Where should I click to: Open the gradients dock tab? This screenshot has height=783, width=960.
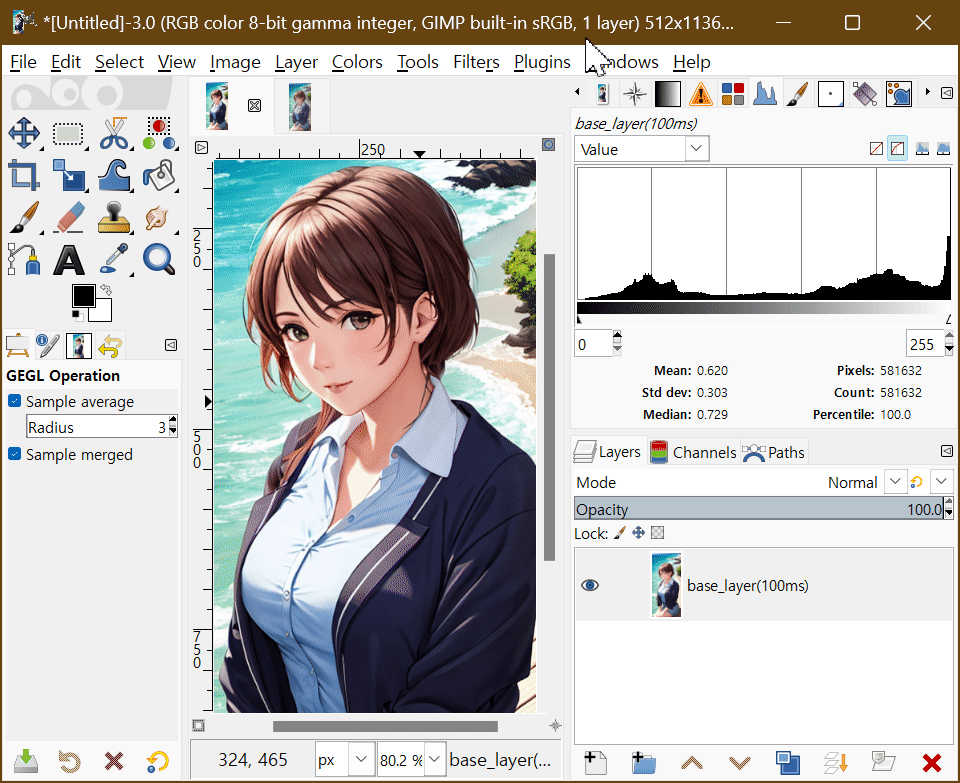coord(667,94)
